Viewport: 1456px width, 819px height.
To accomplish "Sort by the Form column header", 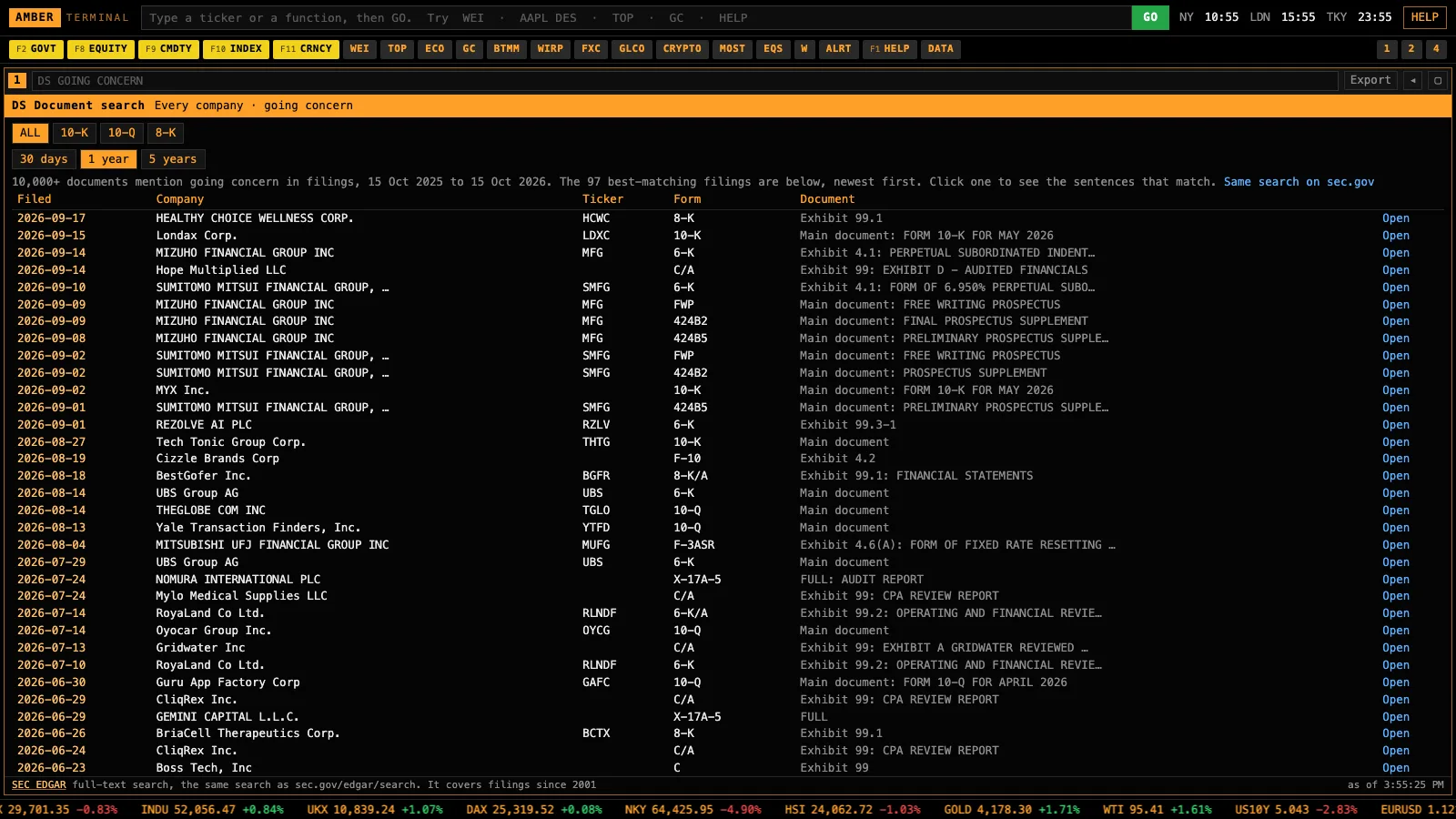I will click(x=687, y=199).
